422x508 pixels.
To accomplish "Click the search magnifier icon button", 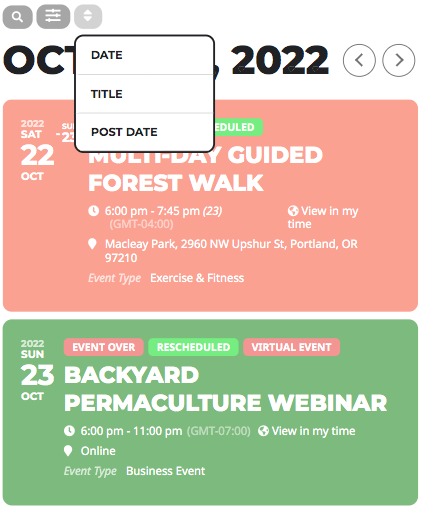I will coord(17,16).
